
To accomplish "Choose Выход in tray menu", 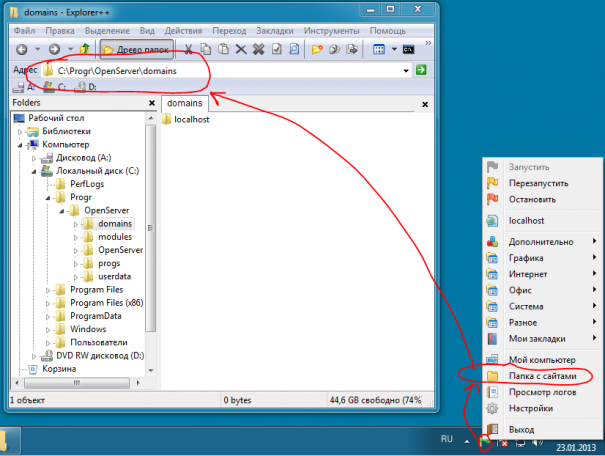I will point(521,430).
